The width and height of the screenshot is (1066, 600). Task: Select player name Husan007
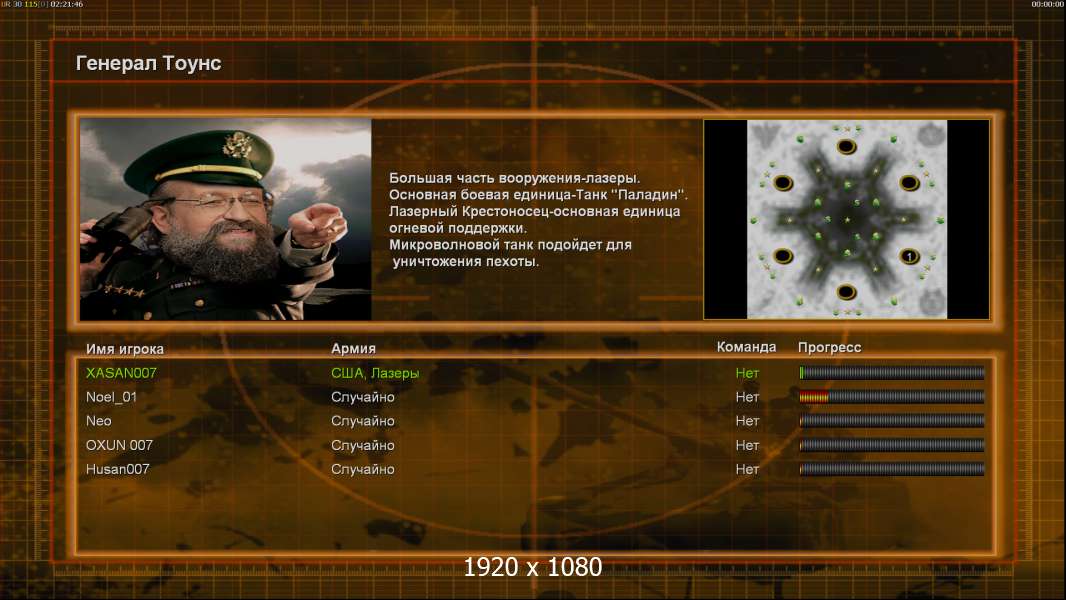[117, 470]
